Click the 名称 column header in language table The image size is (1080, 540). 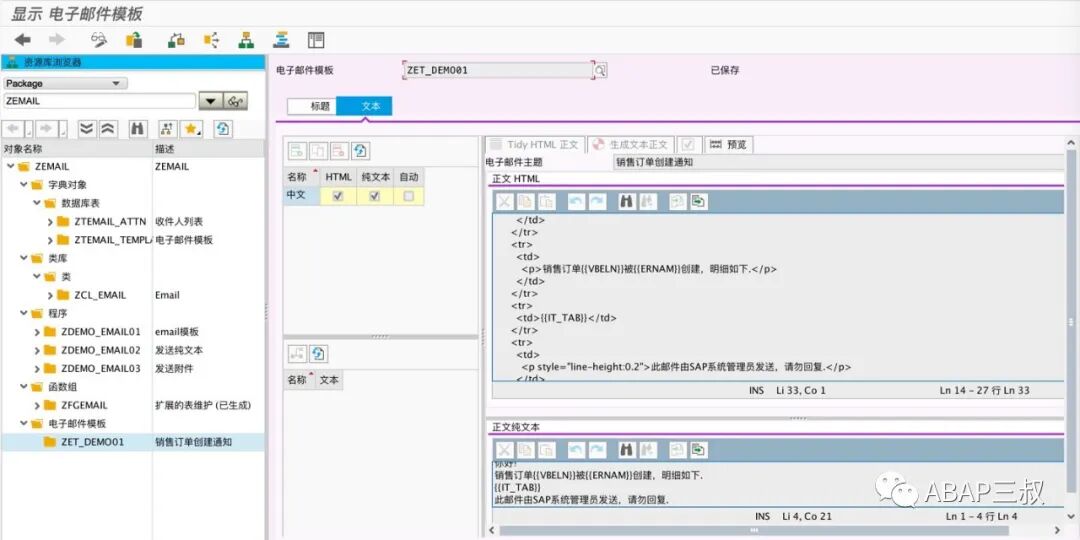point(302,177)
